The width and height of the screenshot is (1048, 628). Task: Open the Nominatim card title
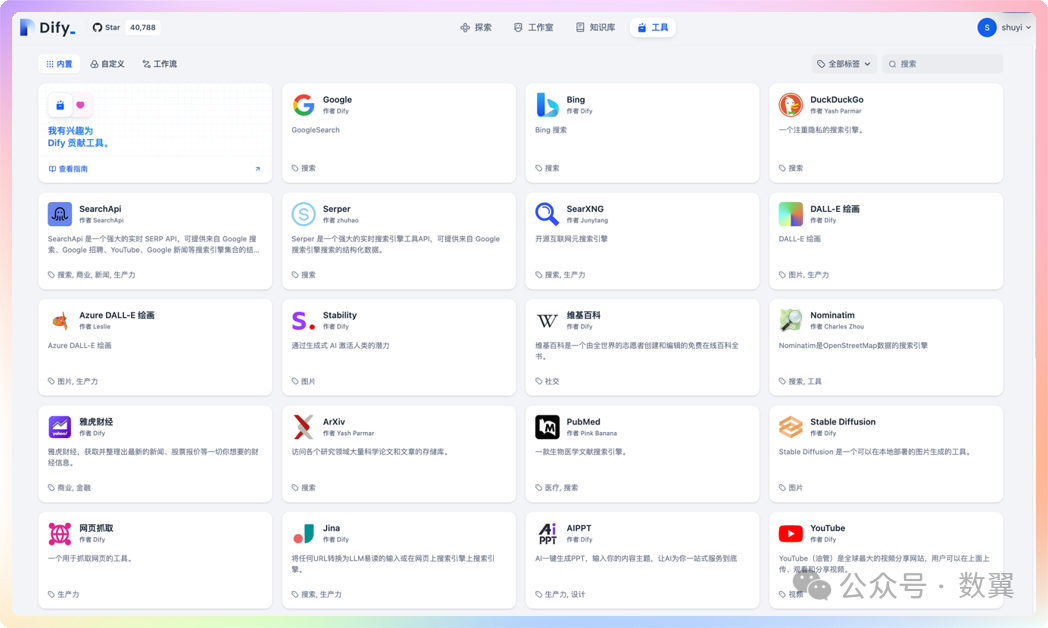click(x=832, y=315)
